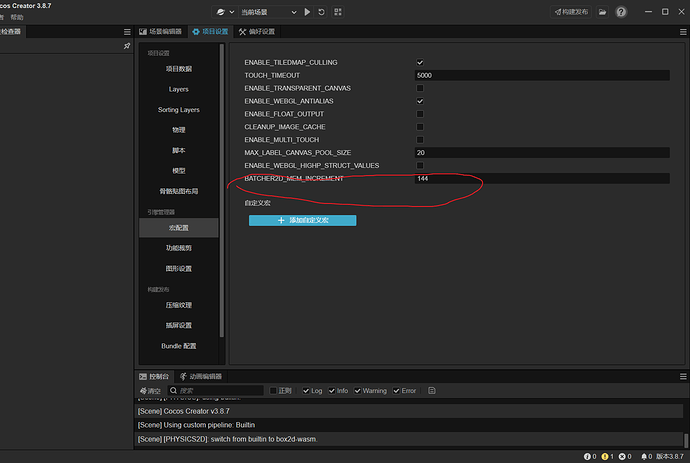Click the pin icon in inspector

(x=127, y=46)
